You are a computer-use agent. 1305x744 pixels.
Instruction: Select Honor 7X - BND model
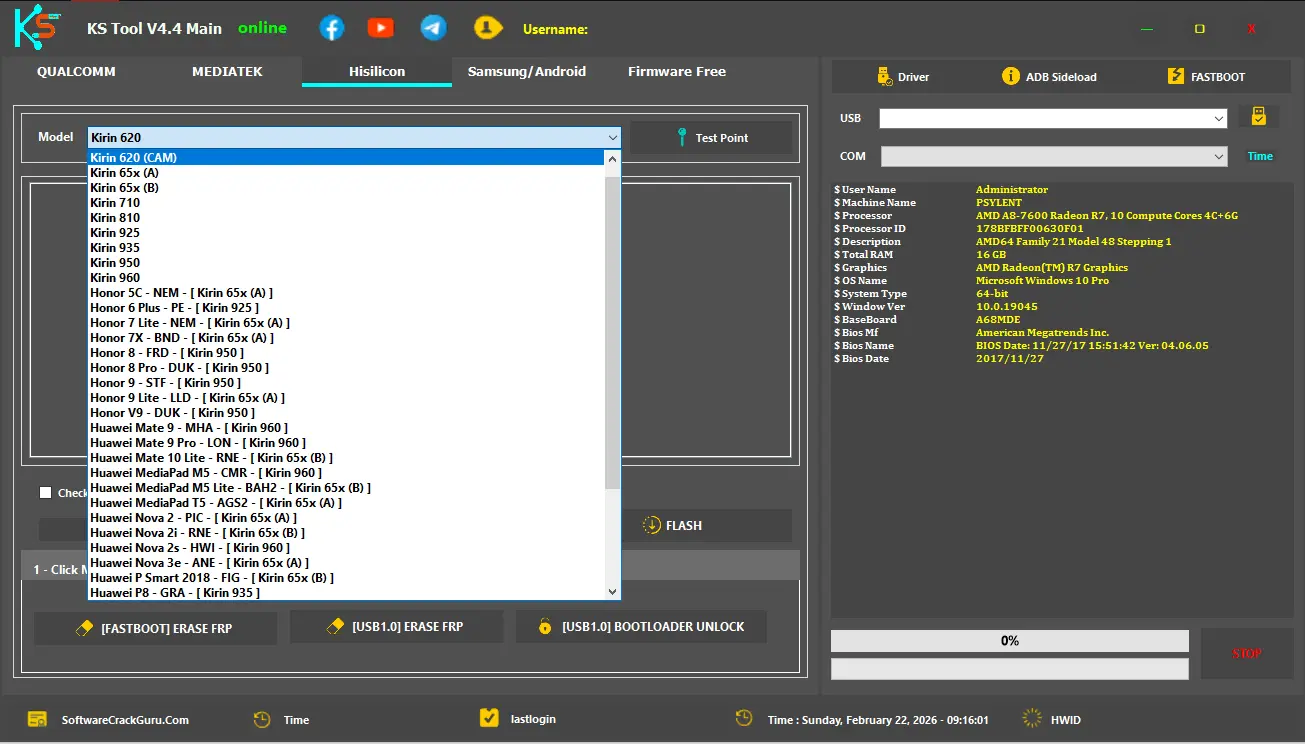point(346,338)
